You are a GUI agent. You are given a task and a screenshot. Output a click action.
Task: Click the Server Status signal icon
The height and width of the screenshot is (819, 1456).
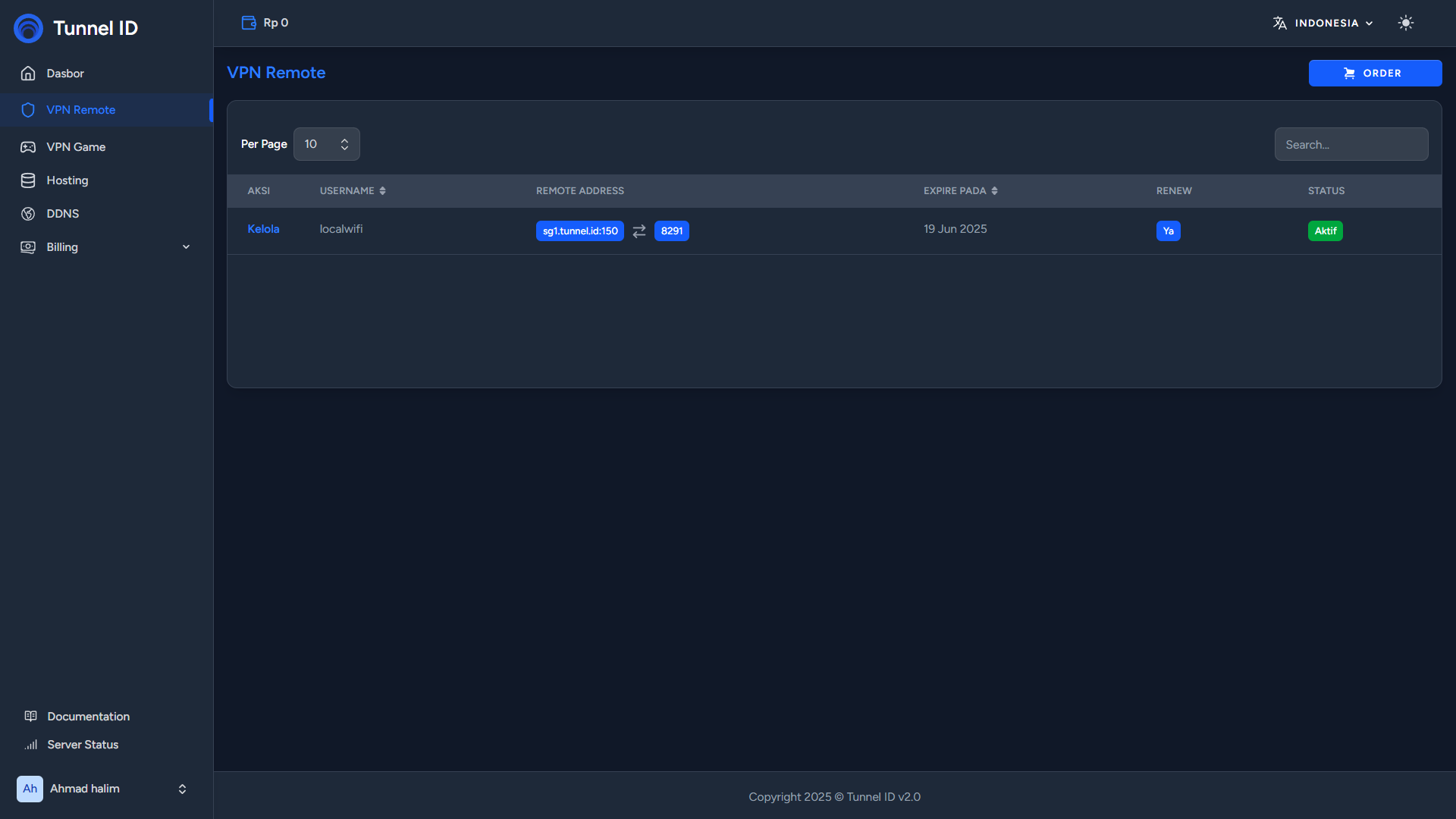pos(30,745)
